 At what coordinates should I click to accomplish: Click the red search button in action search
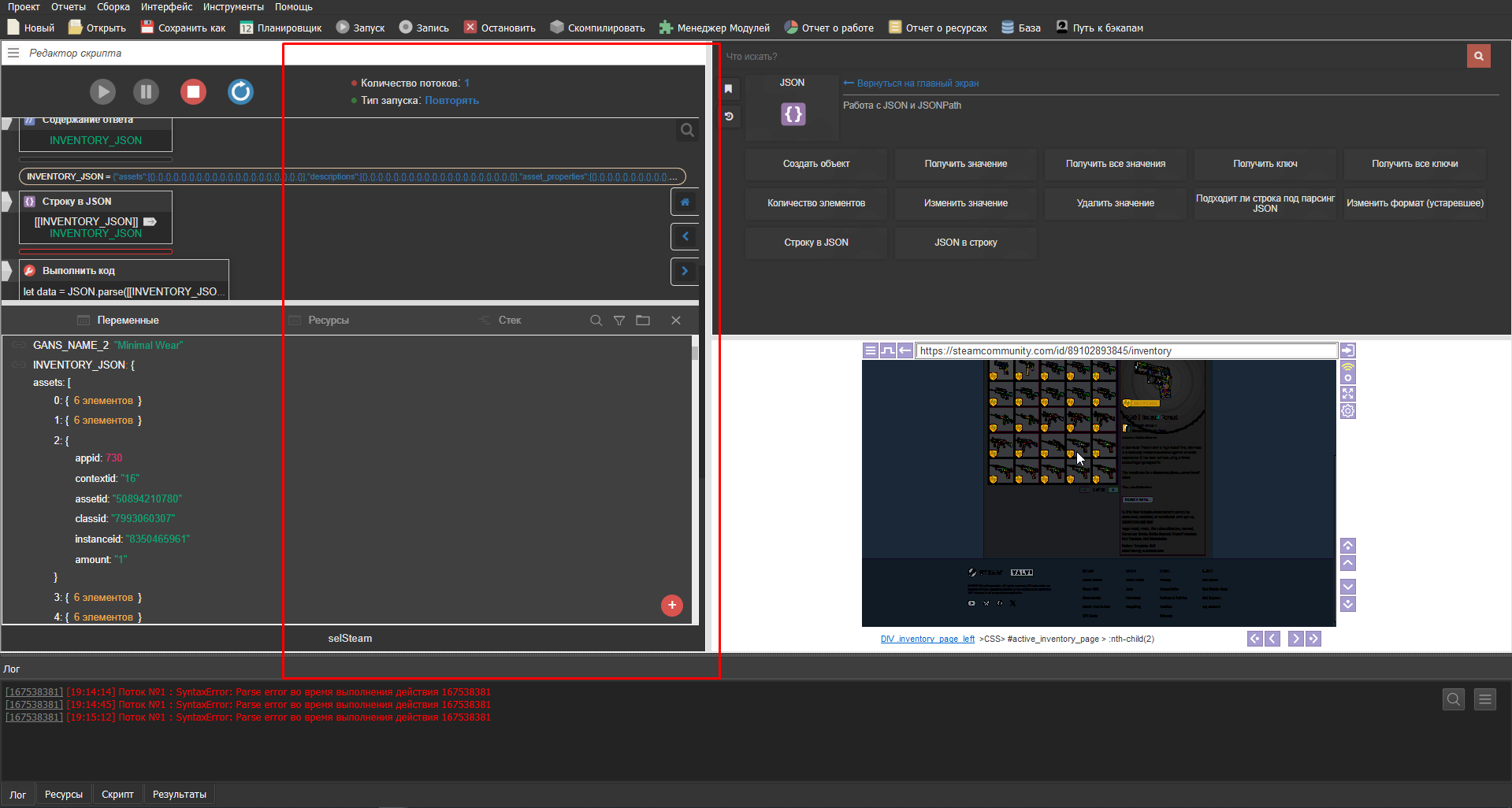(1478, 56)
